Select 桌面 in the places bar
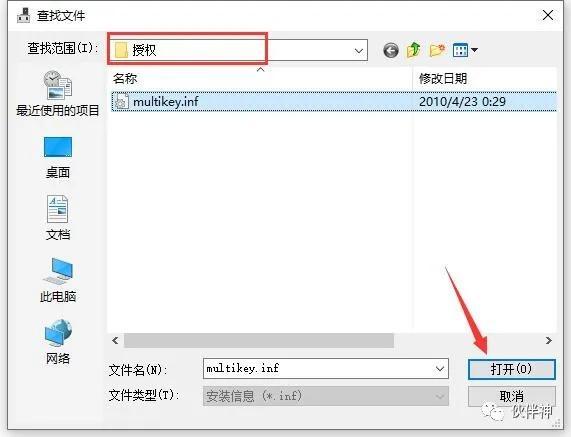This screenshot has height=437, width=571. click(x=58, y=157)
